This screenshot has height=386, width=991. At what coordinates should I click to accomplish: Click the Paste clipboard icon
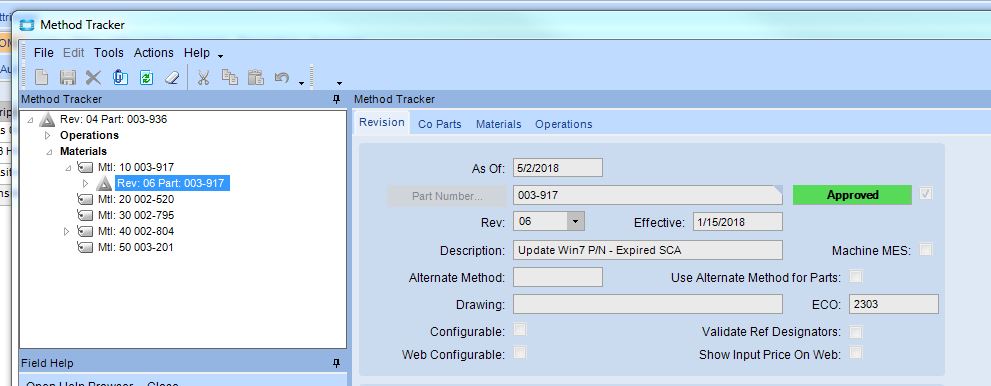(x=255, y=77)
